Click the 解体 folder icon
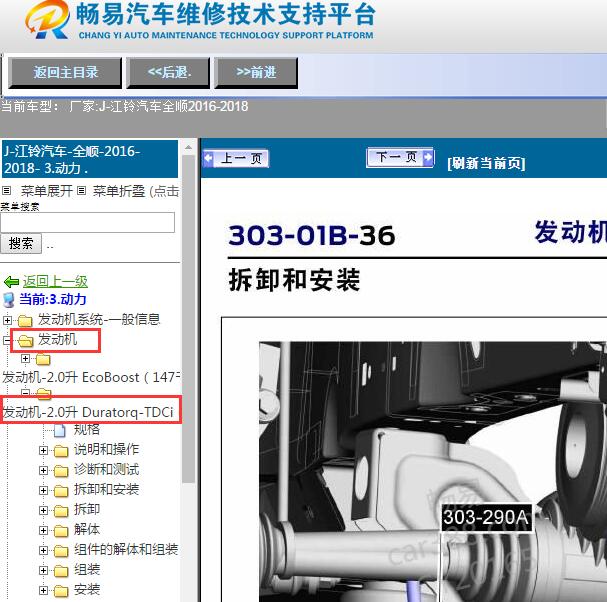607x602 pixels. (x=61, y=531)
